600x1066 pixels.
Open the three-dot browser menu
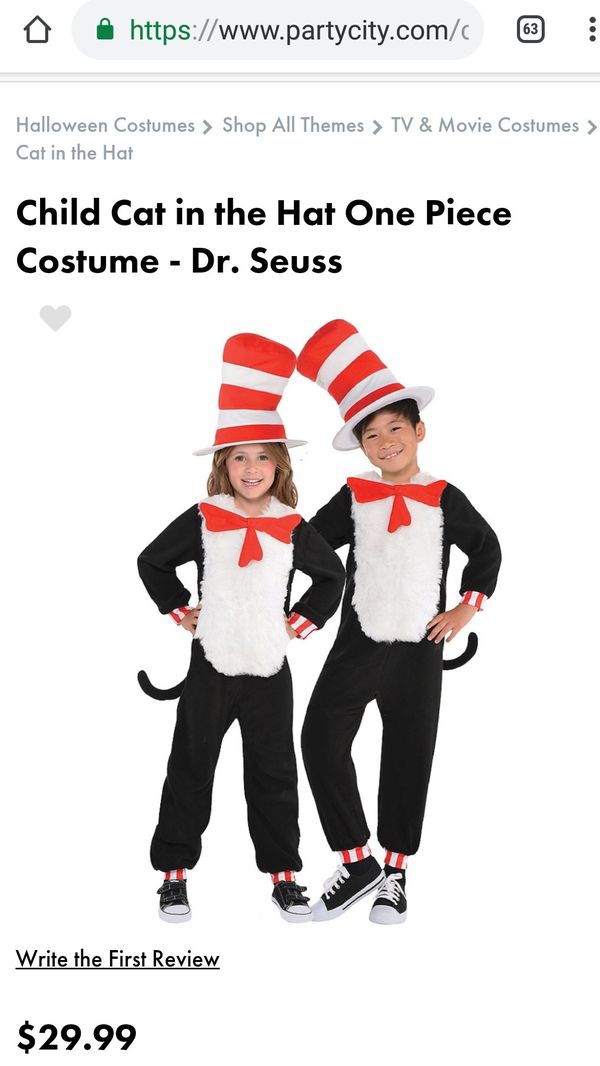click(x=593, y=30)
